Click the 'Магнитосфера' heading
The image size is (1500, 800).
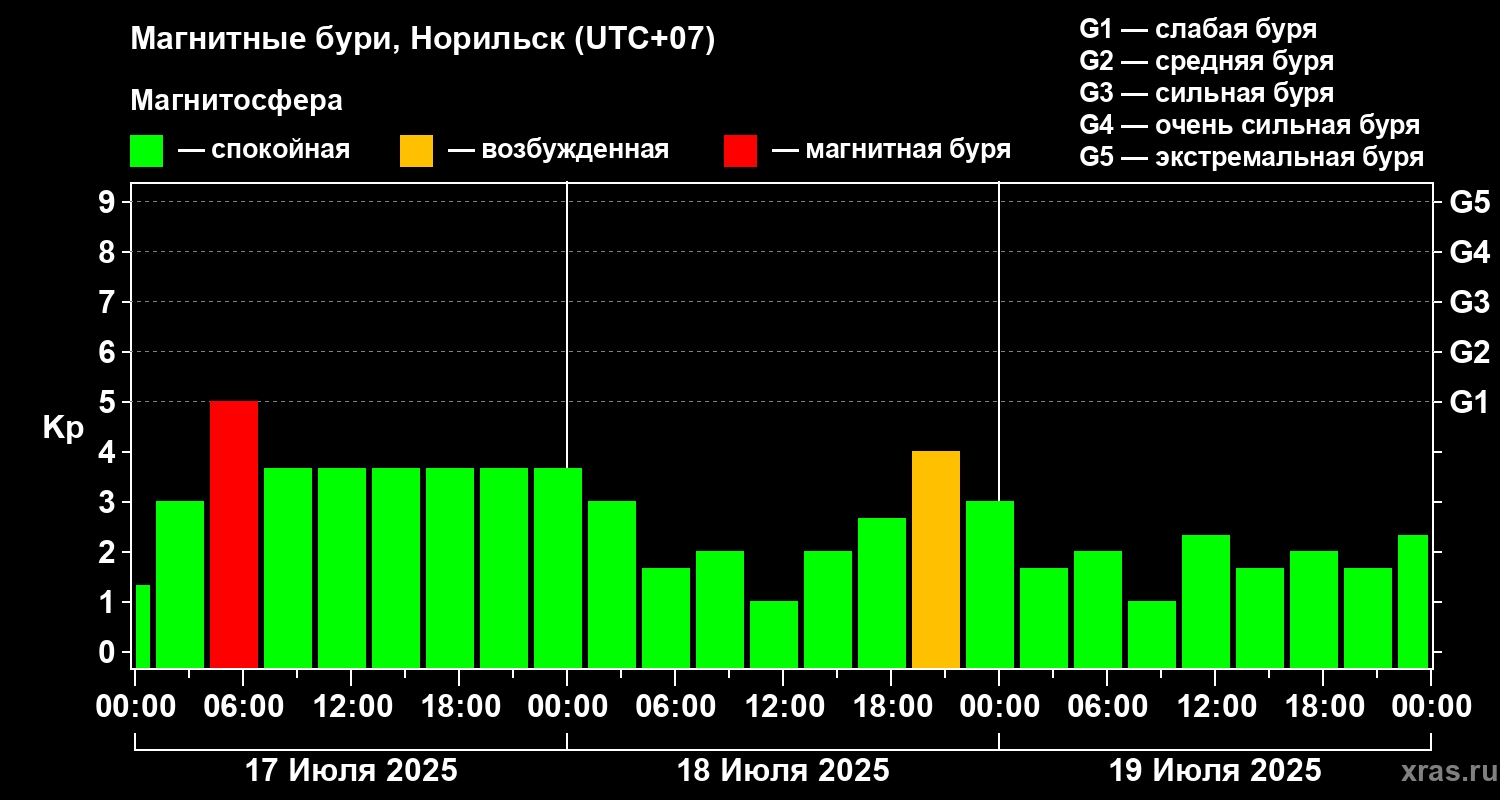(x=236, y=101)
